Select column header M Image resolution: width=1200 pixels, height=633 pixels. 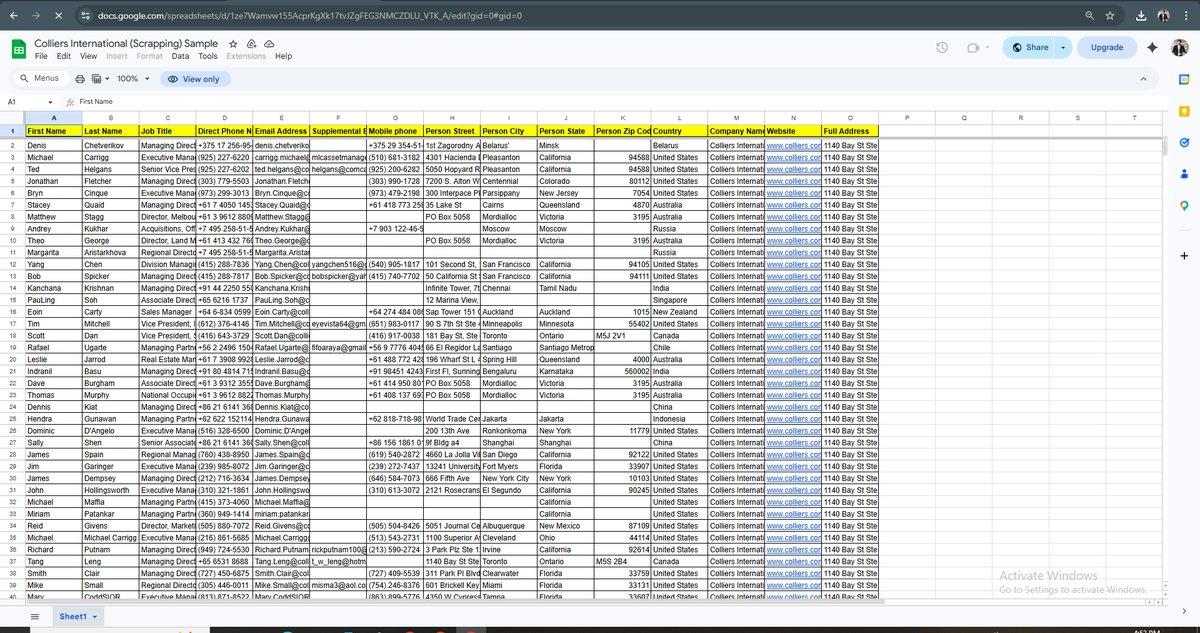tap(736, 118)
